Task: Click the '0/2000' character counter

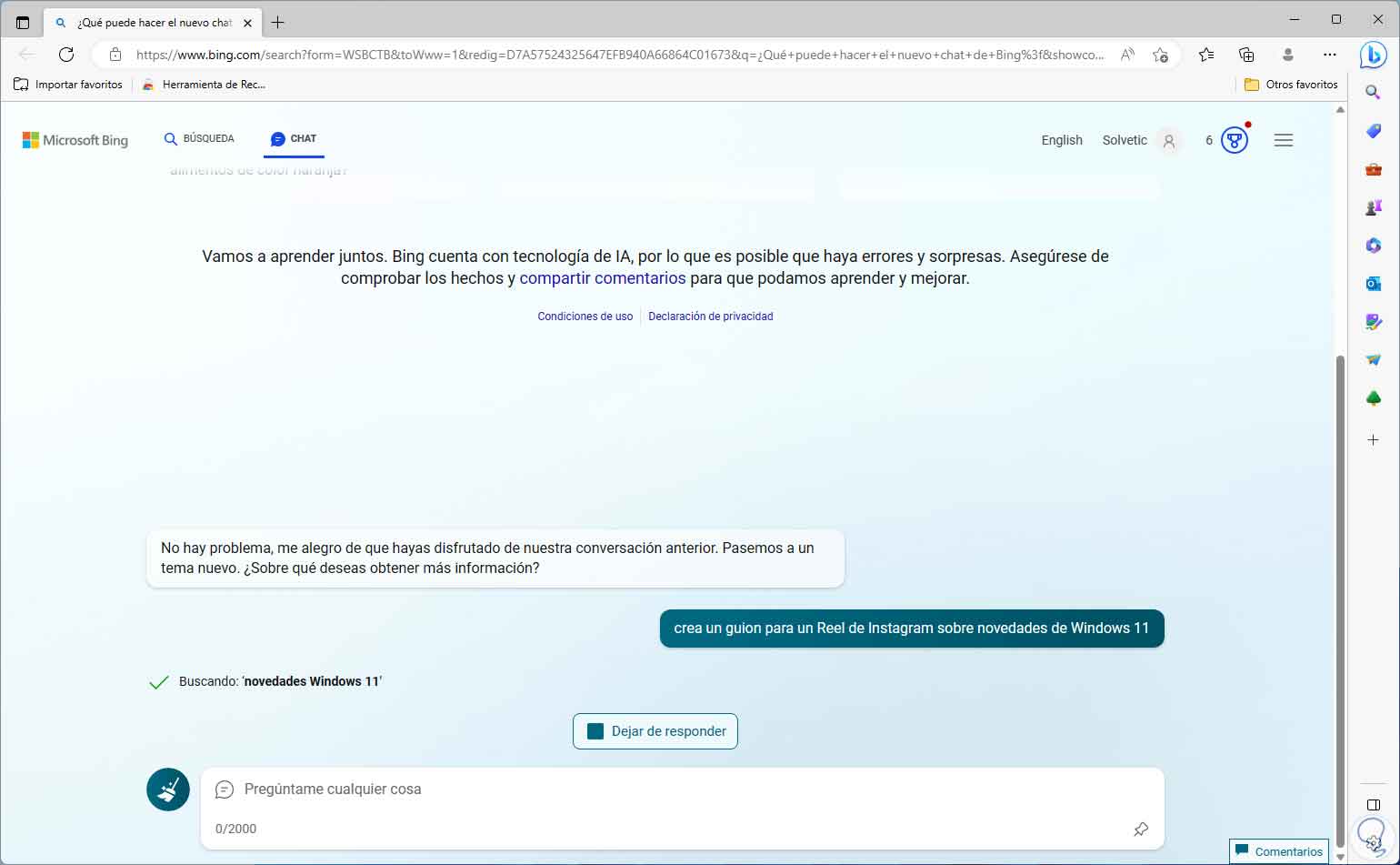Action: (235, 829)
